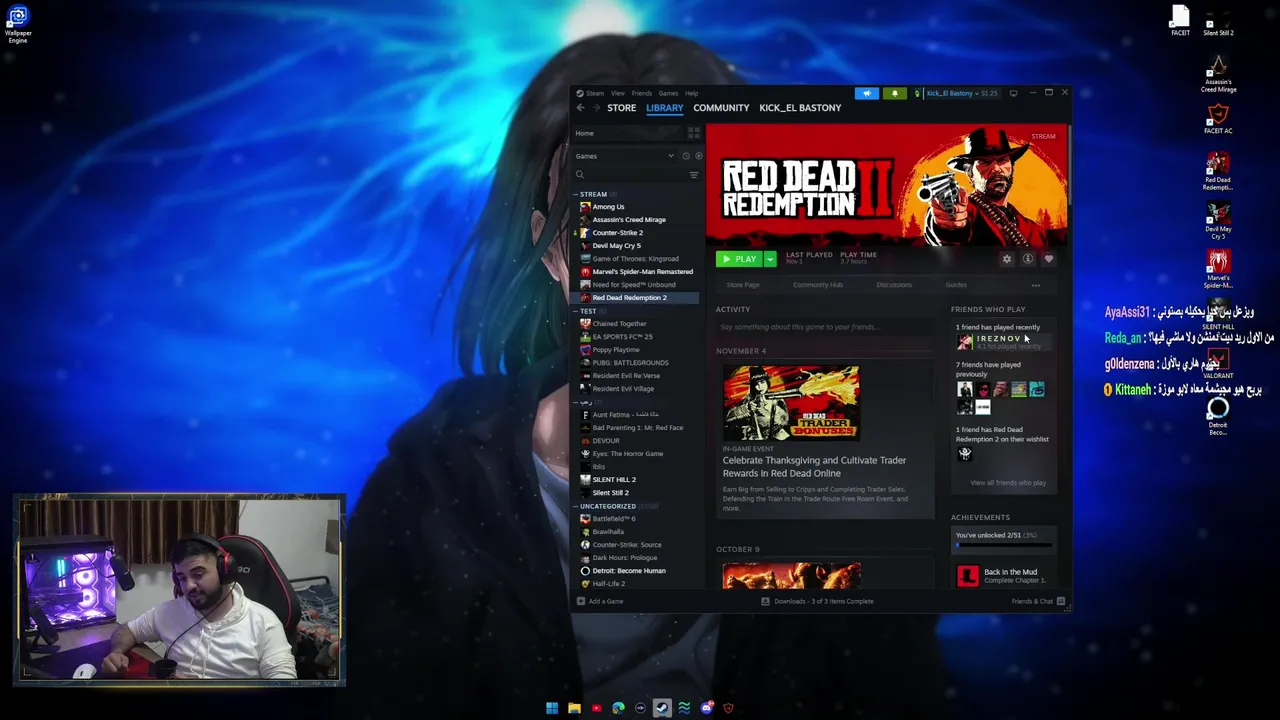The height and width of the screenshot is (720, 1280).
Task: Select SILENT HILL 2 in the library
Action: 613,480
